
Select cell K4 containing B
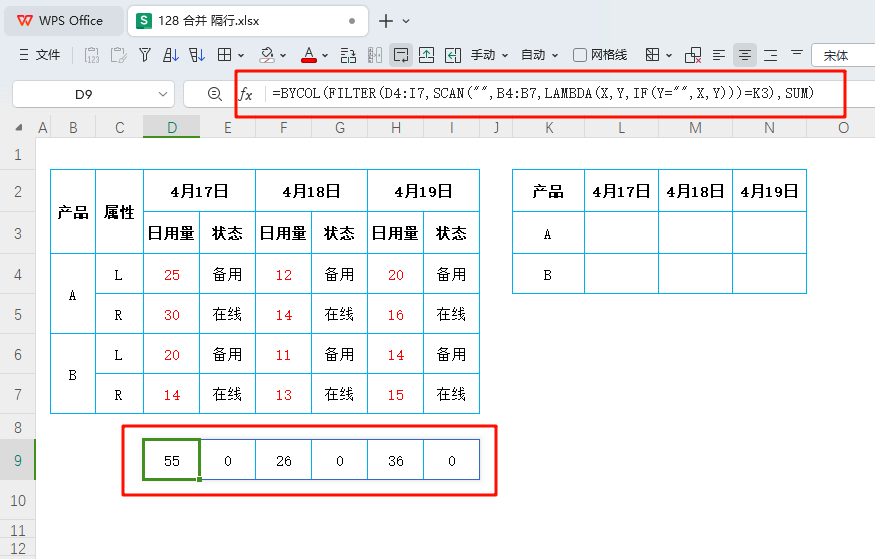tap(549, 274)
